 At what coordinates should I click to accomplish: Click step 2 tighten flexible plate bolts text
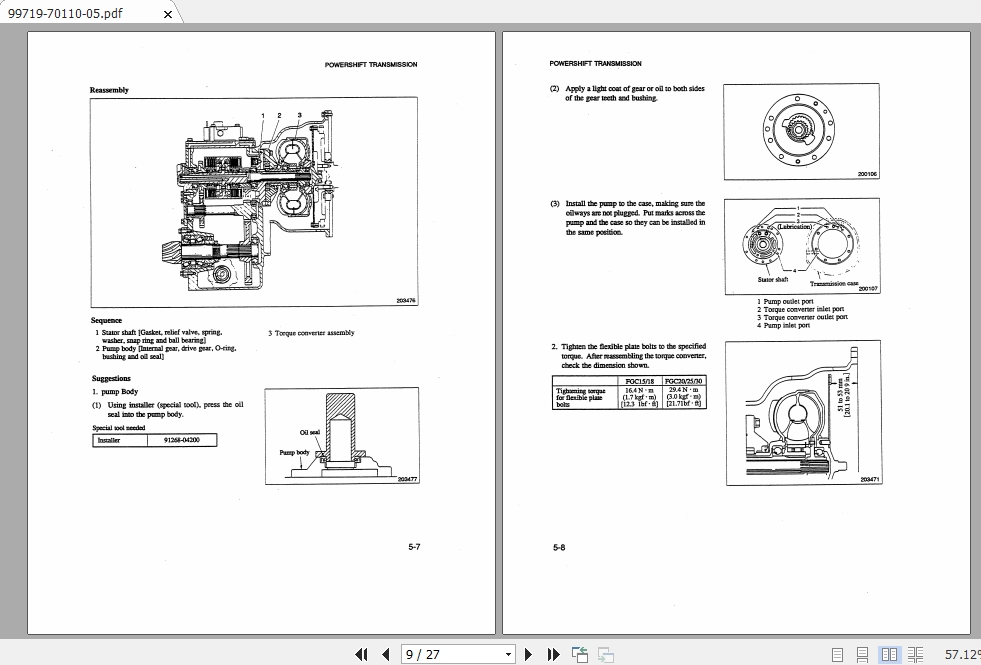(x=629, y=355)
